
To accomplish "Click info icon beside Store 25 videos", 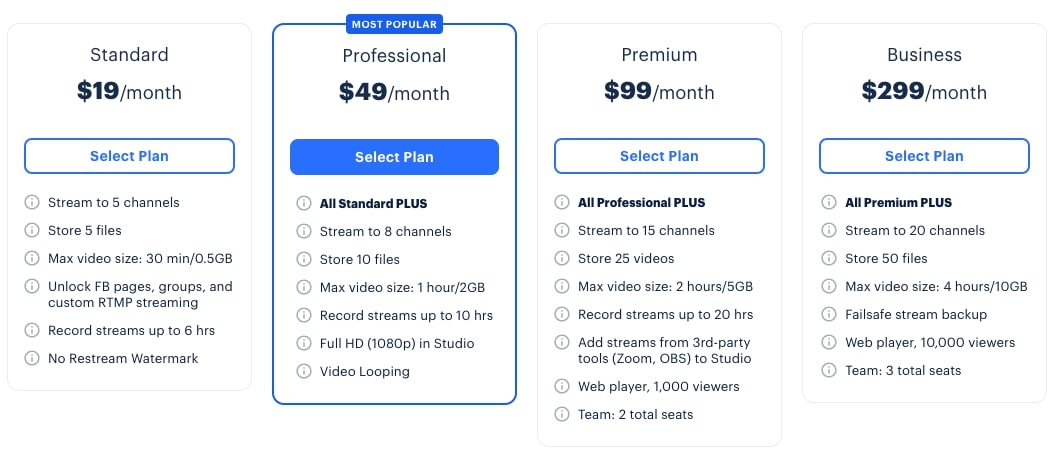I will (x=562, y=259).
